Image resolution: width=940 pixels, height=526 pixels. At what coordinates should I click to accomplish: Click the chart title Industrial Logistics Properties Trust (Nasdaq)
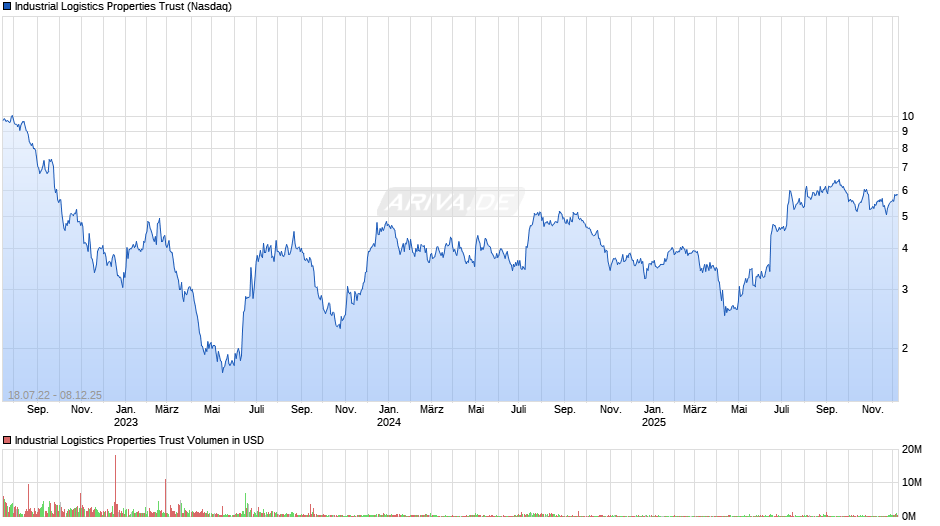tap(123, 7)
